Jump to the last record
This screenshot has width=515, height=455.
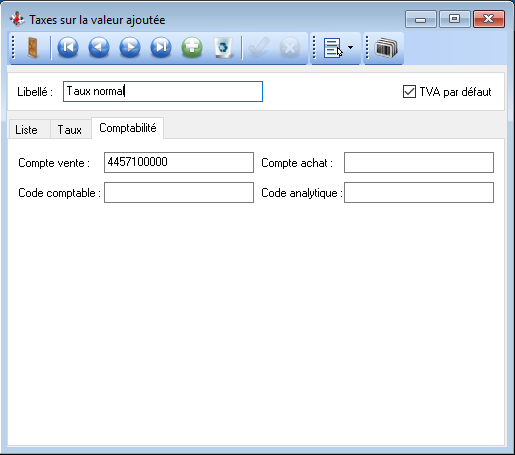(161, 48)
